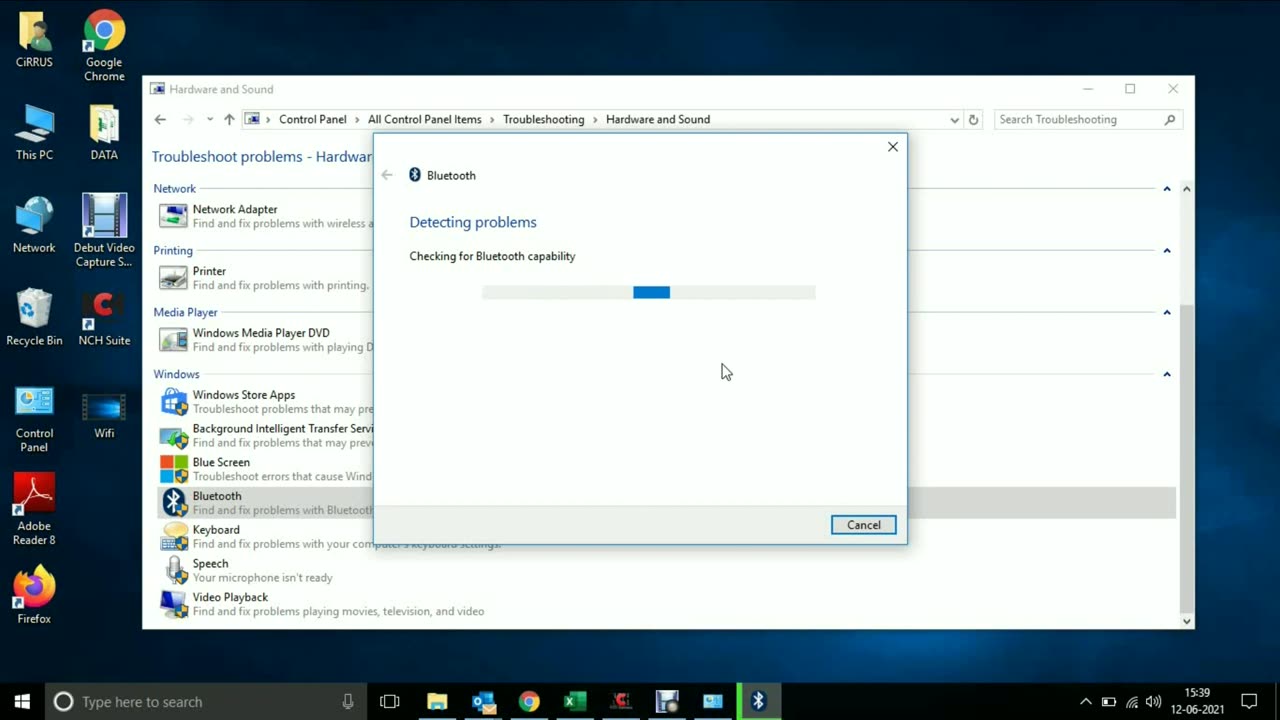
Task: Refresh the Hardware and Sound window
Action: [x=973, y=119]
